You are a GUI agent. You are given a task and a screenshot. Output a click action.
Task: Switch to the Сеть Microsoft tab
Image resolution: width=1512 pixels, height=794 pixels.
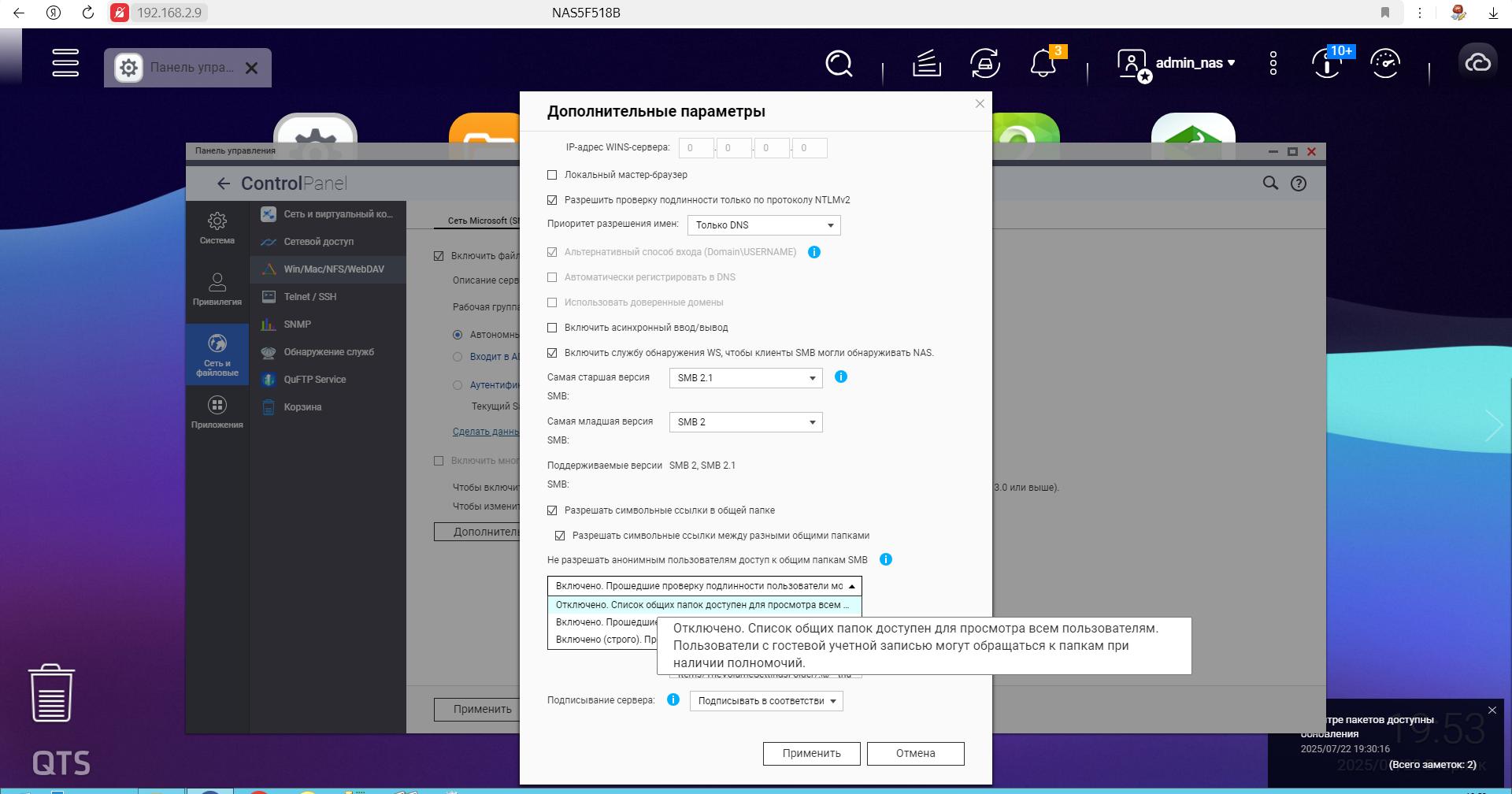tap(477, 221)
